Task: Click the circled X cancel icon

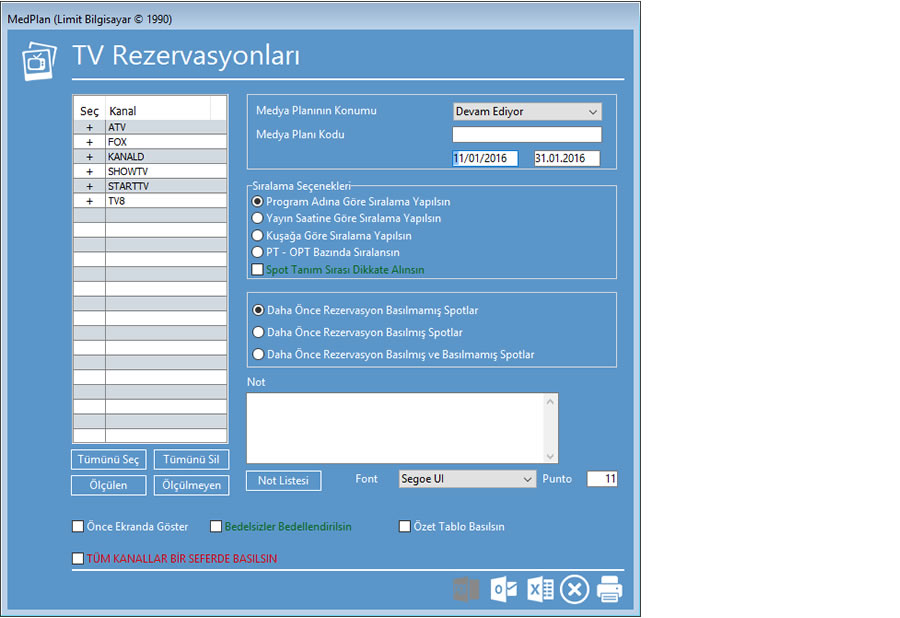Action: coord(574,590)
